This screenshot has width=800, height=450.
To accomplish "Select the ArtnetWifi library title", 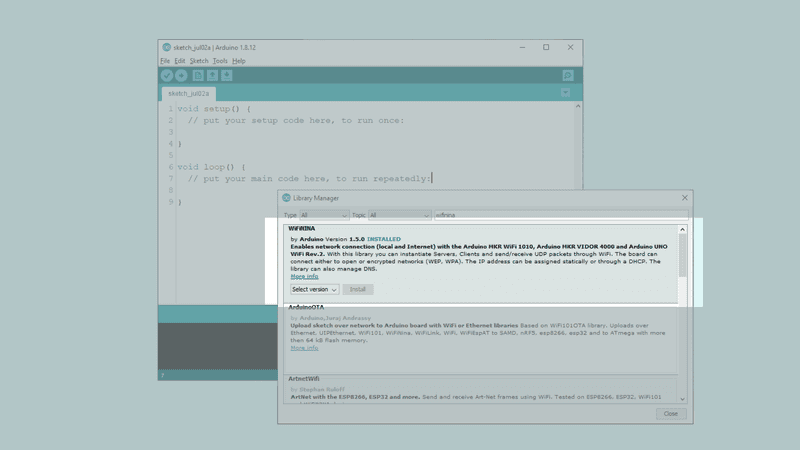I will pos(304,379).
